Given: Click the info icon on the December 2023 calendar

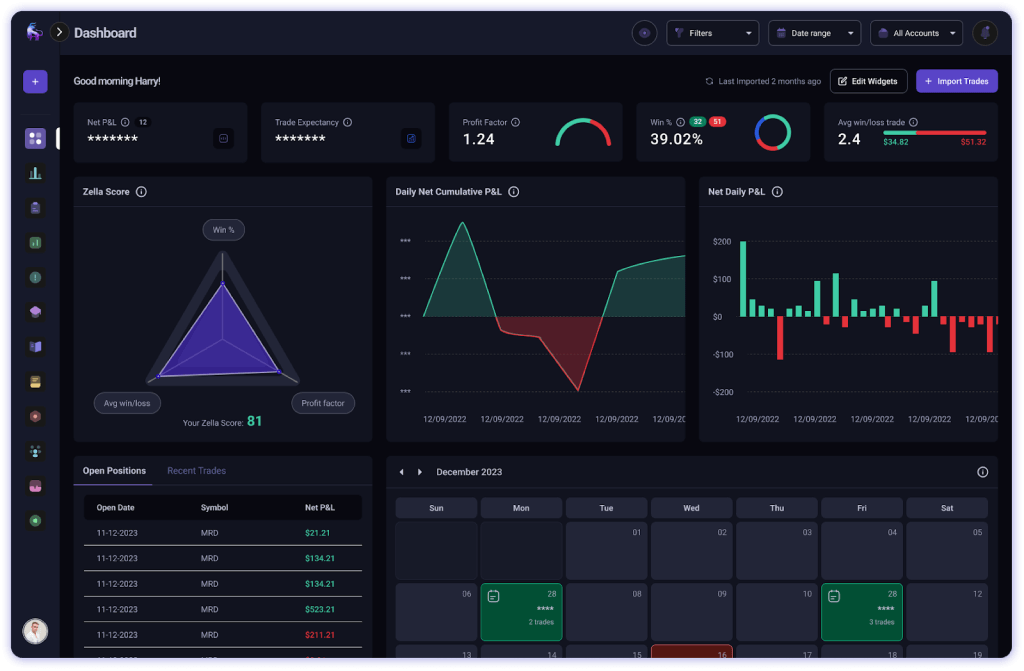Looking at the screenshot, I should [x=982, y=472].
